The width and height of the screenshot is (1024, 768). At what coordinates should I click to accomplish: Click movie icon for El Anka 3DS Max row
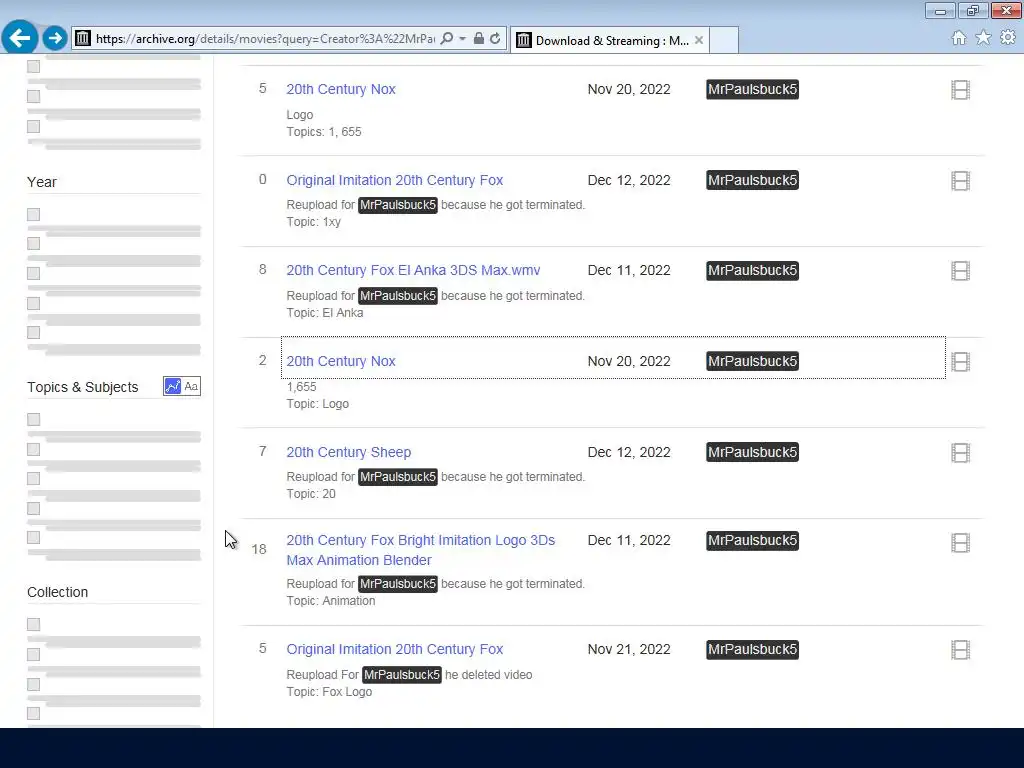960,271
